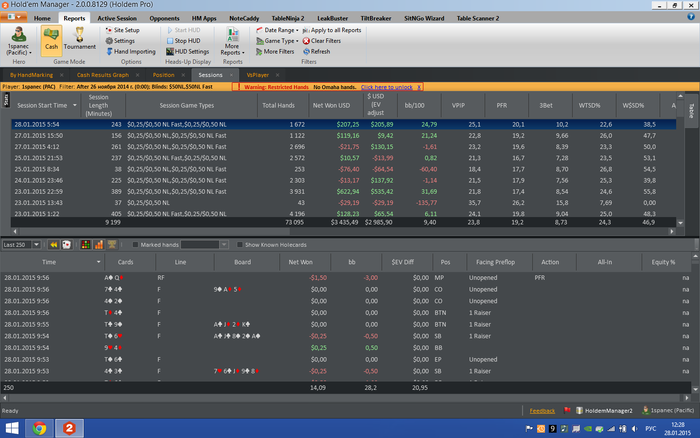Open the NoteCaddy tab
The width and height of the screenshot is (700, 438).
tap(244, 18)
